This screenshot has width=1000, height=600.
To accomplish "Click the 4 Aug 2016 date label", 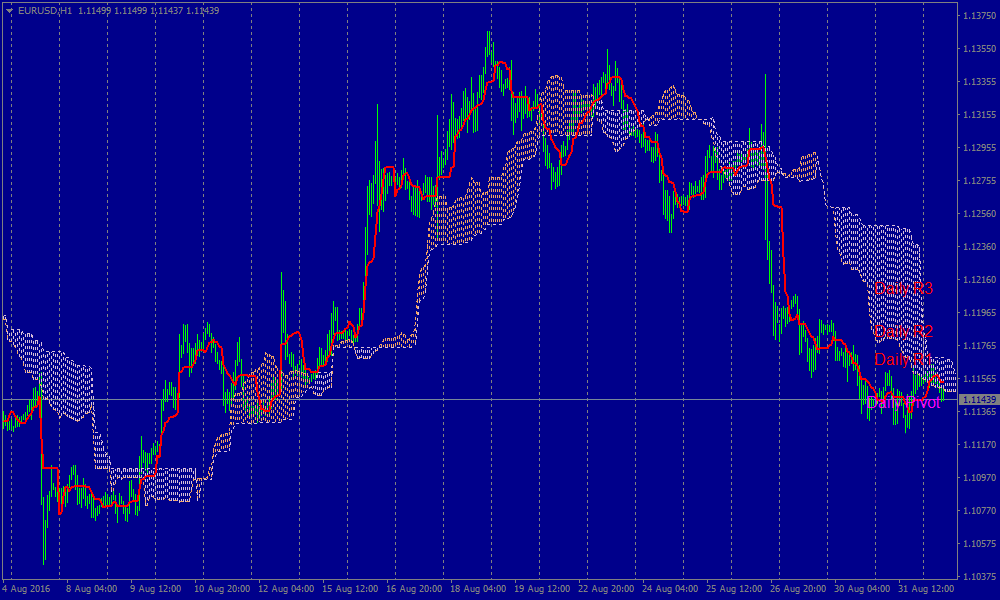I will tap(27, 589).
